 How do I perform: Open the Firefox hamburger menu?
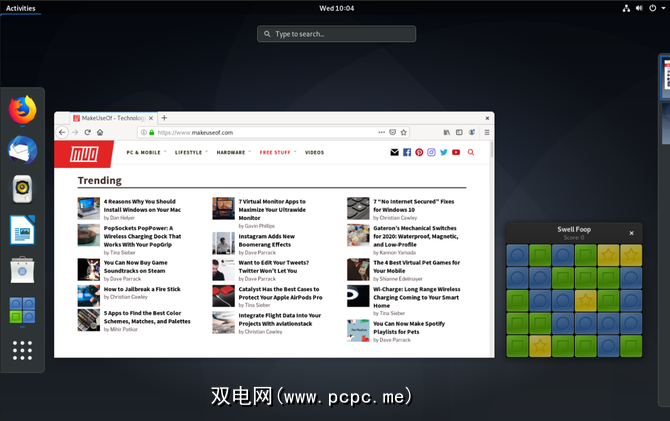487,132
